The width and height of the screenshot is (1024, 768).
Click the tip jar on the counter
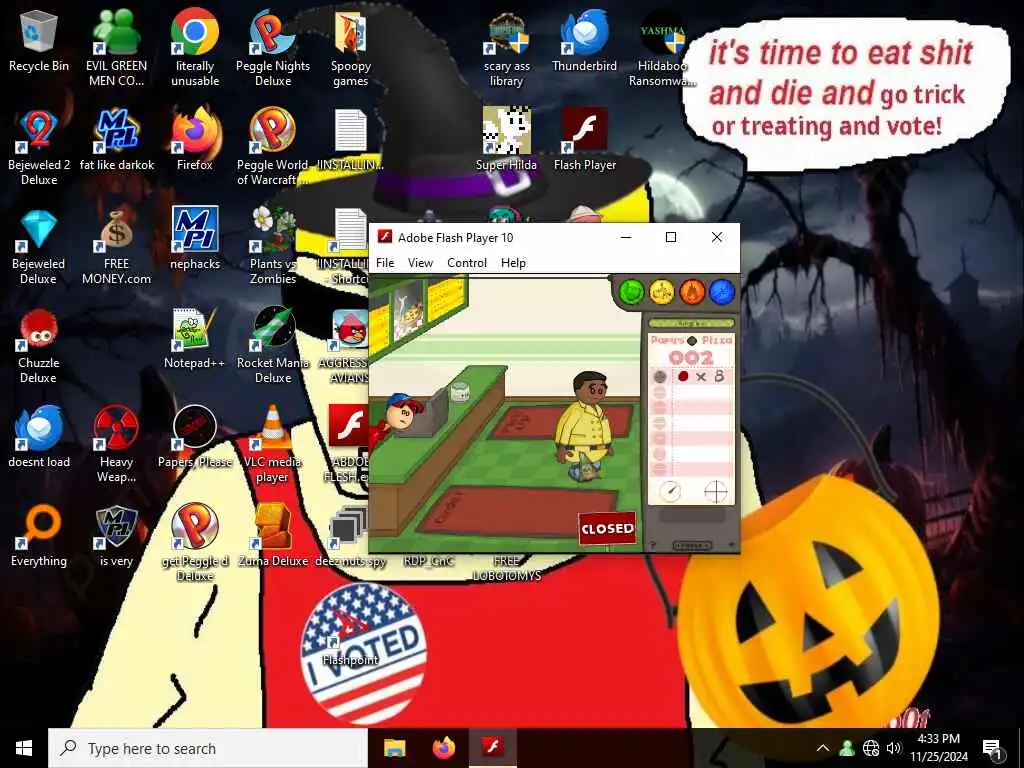[460, 391]
